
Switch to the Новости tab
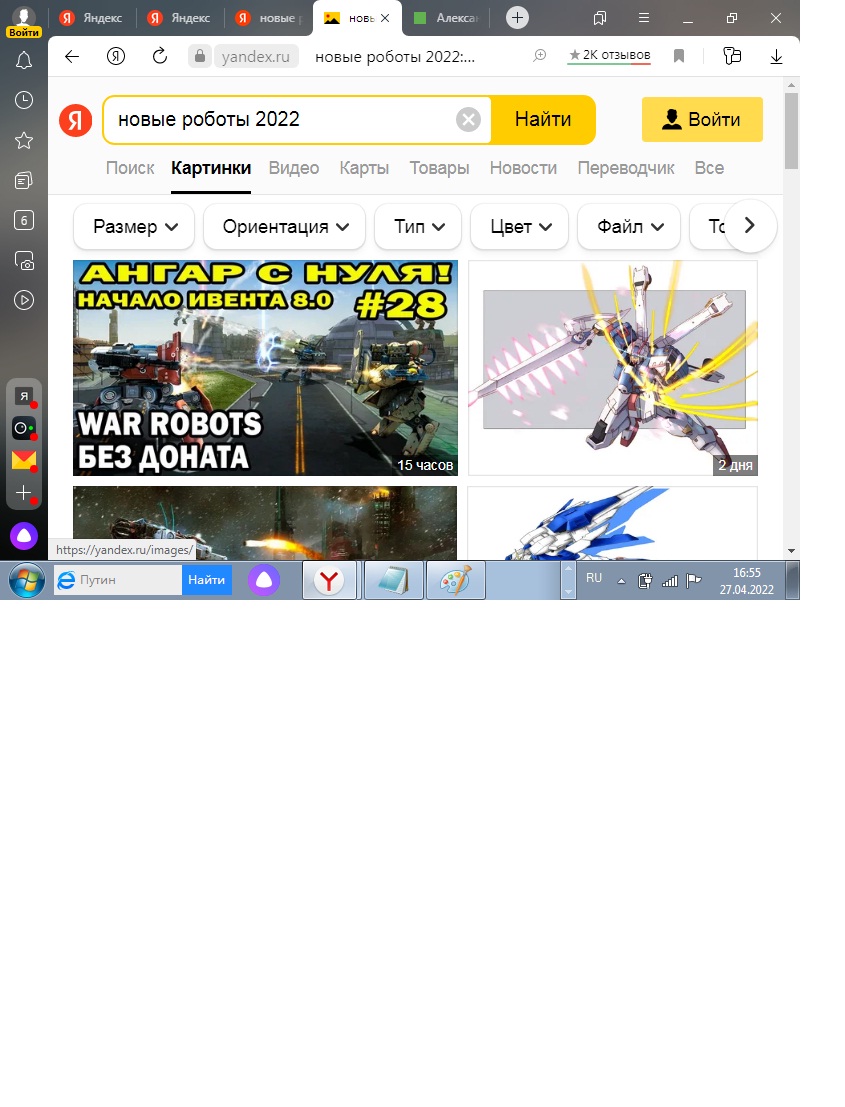pos(523,168)
